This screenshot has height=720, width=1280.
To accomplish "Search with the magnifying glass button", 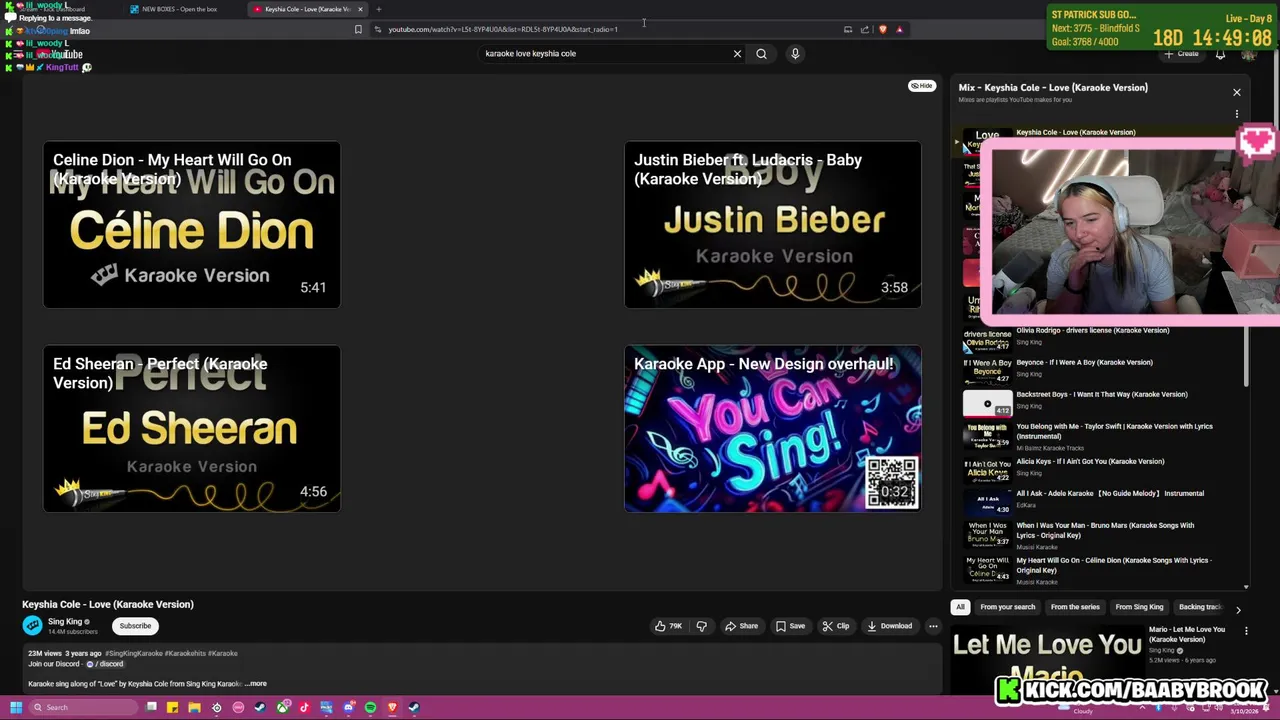I will tap(761, 54).
